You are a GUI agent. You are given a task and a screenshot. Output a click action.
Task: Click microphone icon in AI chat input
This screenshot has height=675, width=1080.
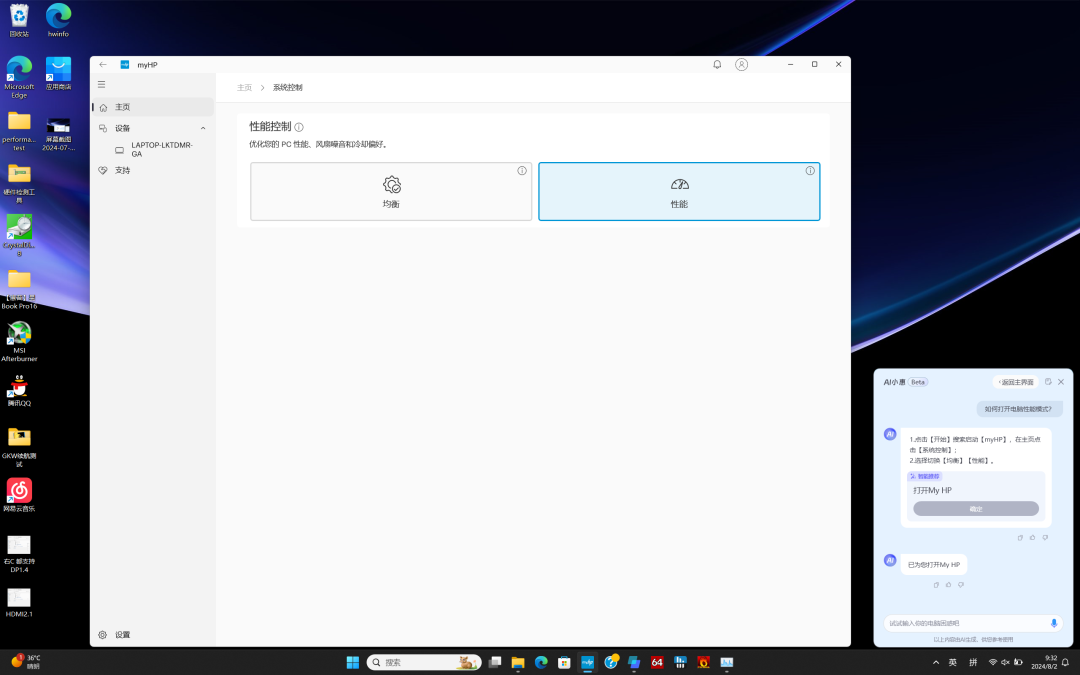click(x=1053, y=623)
